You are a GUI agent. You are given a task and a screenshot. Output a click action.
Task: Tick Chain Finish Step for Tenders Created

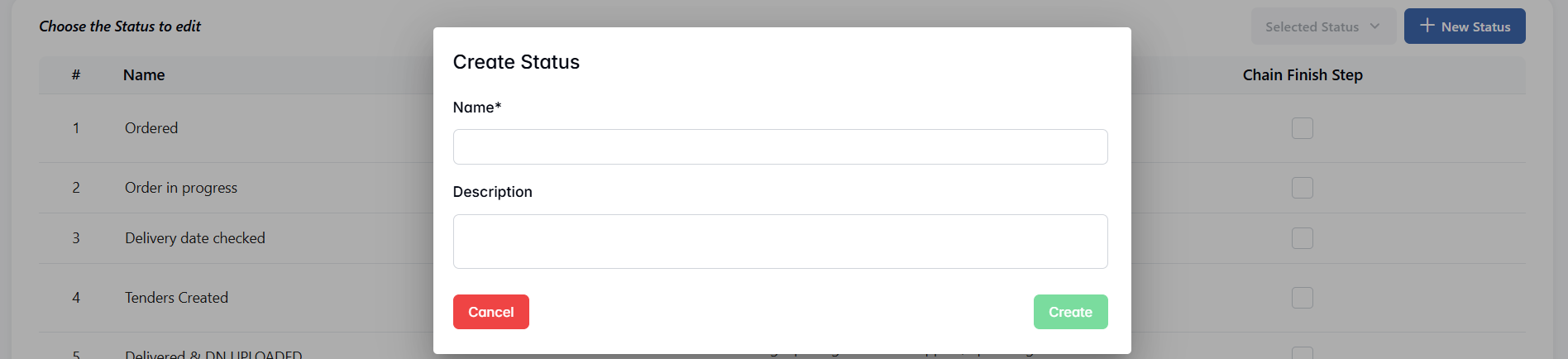click(1302, 298)
